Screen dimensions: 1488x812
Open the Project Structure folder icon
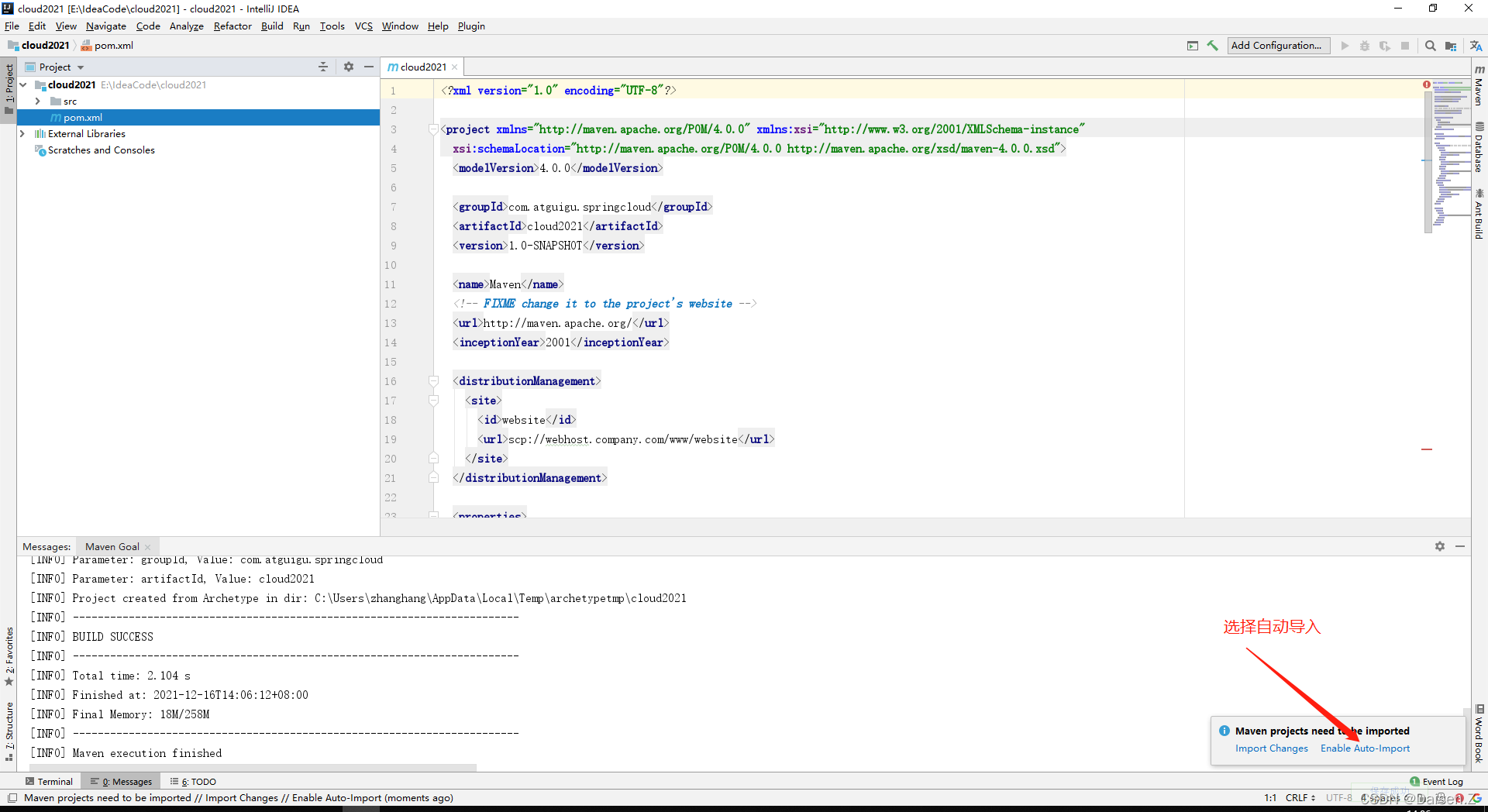(1451, 46)
